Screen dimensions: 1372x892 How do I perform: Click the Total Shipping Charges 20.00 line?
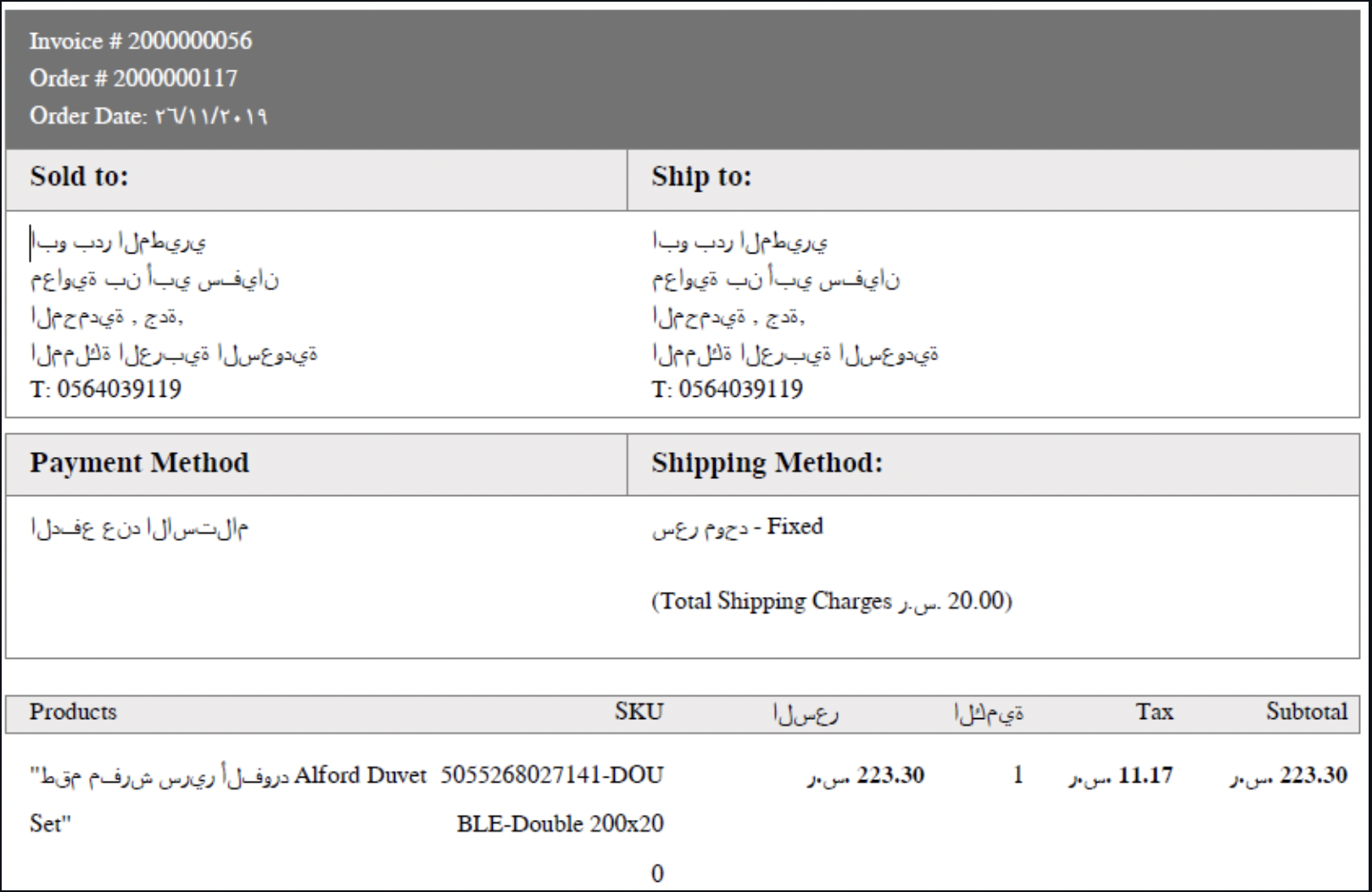831,601
